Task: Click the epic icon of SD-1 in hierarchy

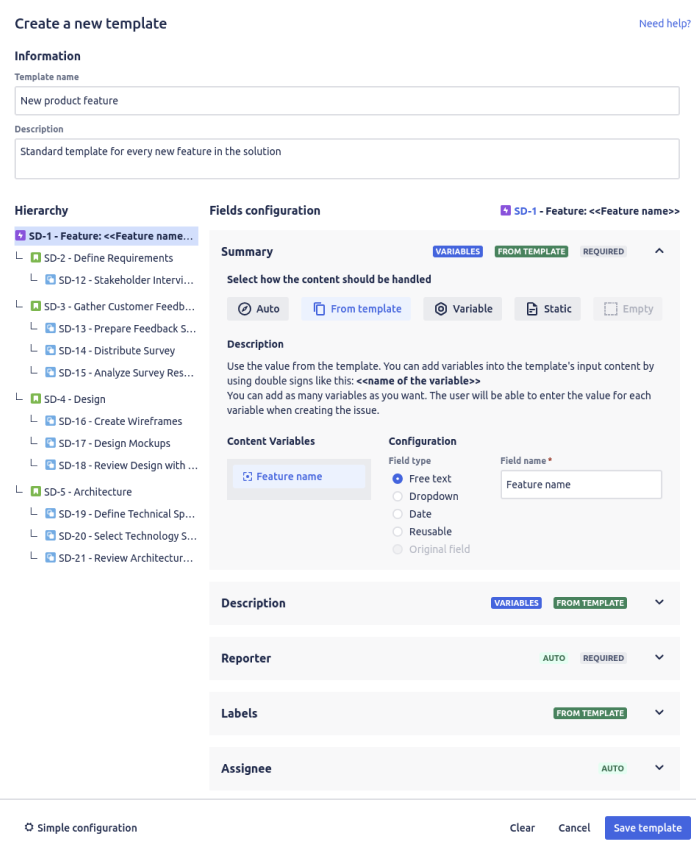Action: pos(21,236)
